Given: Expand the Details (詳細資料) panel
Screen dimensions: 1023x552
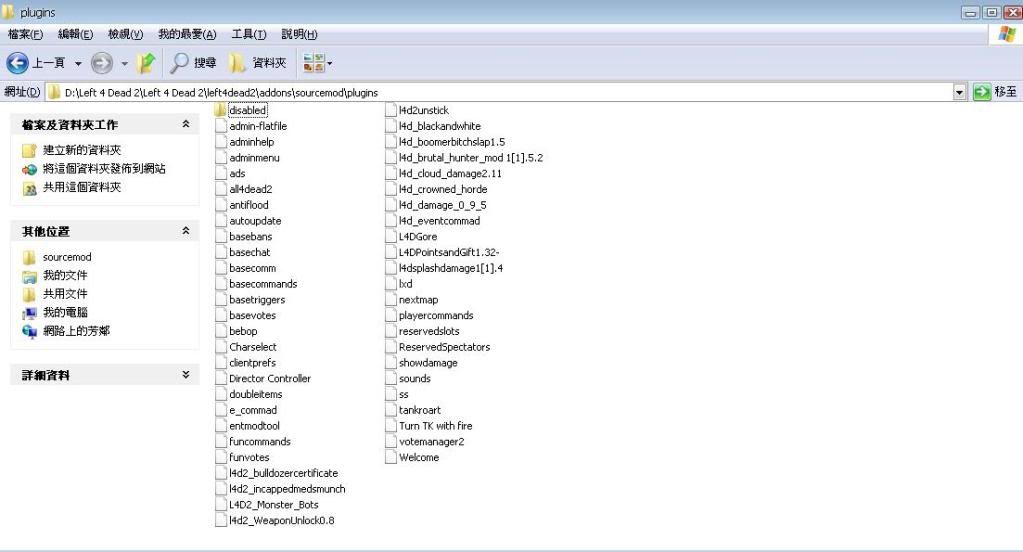Looking at the screenshot, I should [x=185, y=375].
